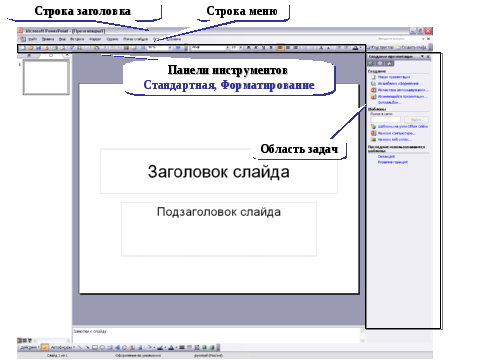The width and height of the screenshot is (480, 360).
Task: Insert Diagram or Organization Chart icon
Action: [124, 347]
